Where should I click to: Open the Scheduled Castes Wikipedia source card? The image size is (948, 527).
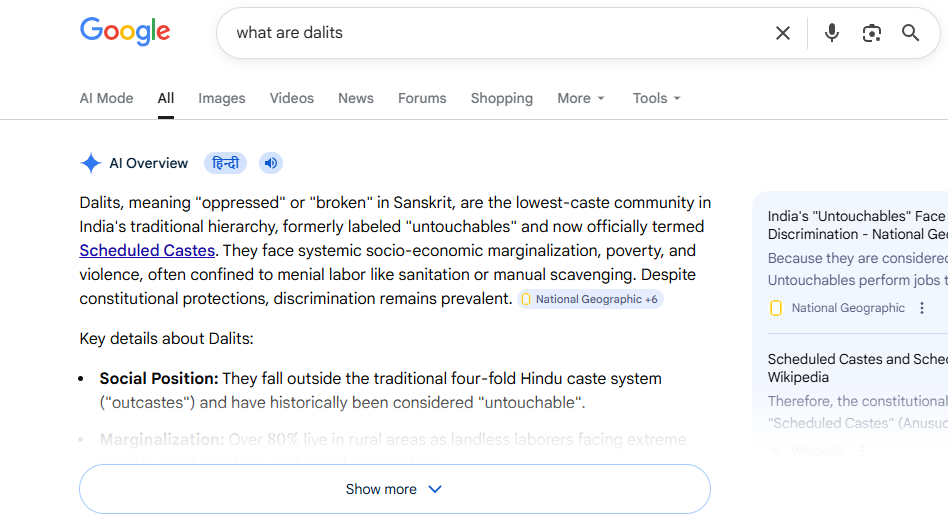coord(856,368)
